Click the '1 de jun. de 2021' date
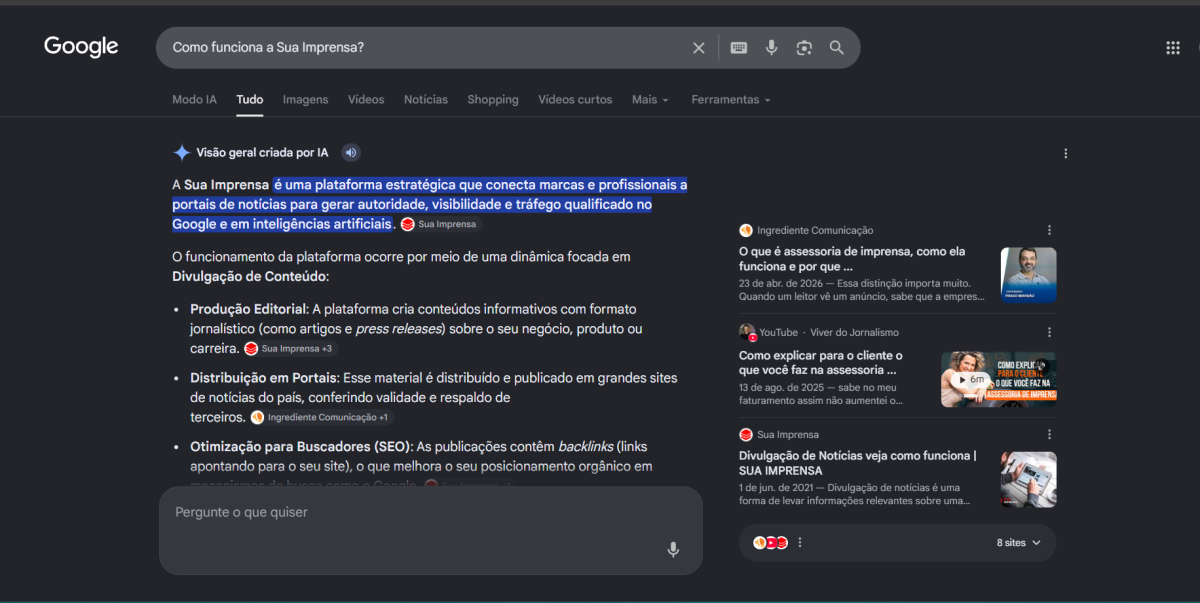The width and height of the screenshot is (1200, 603). click(775, 487)
